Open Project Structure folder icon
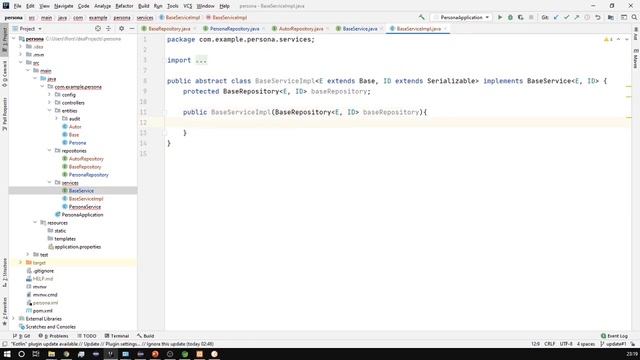This screenshot has width=640, height=360. (x=611, y=18)
